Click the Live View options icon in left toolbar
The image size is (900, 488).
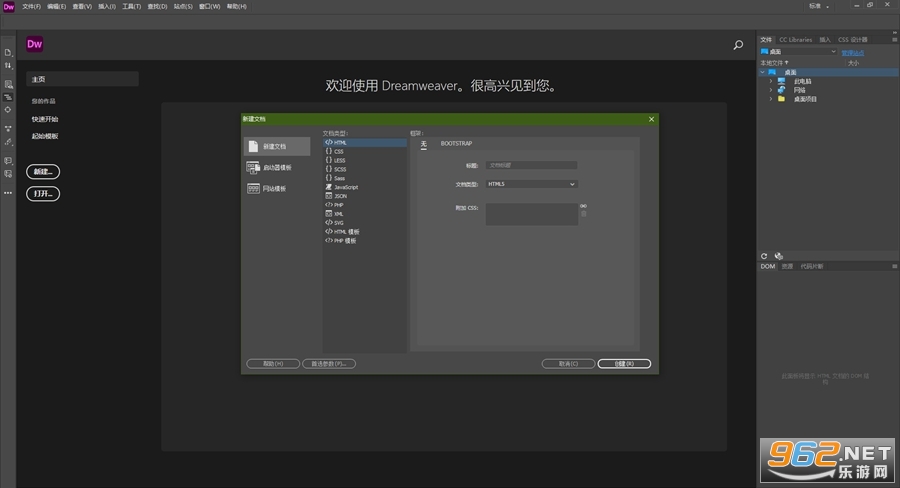(8, 84)
